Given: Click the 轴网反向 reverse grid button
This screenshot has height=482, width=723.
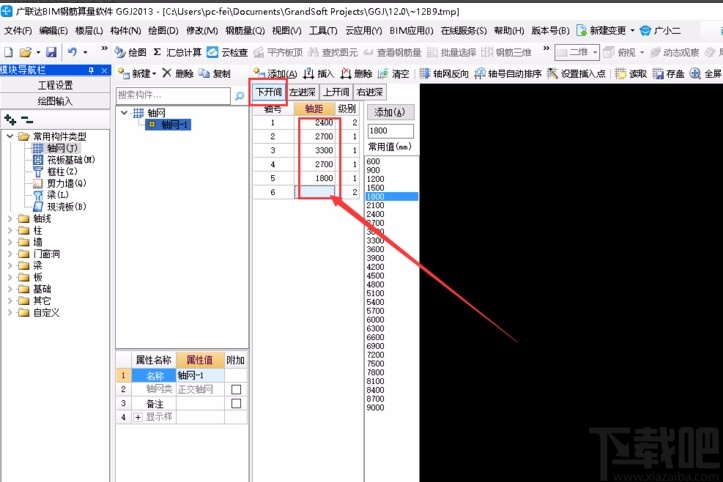Looking at the screenshot, I should (444, 73).
